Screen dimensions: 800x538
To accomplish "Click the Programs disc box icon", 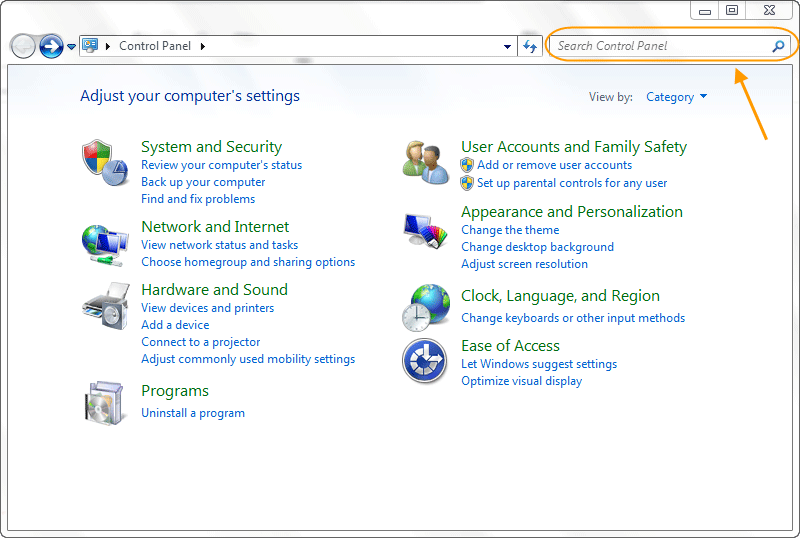I will pyautogui.click(x=104, y=403).
